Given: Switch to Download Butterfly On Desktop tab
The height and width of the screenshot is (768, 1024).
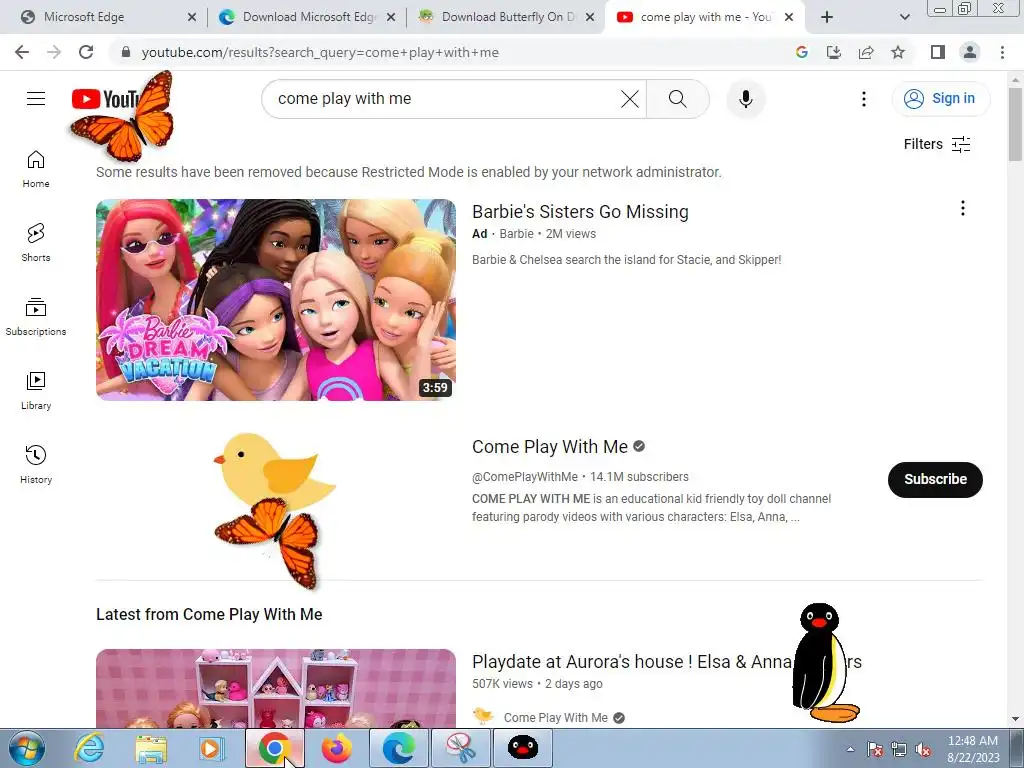Looking at the screenshot, I should pyautogui.click(x=506, y=17).
